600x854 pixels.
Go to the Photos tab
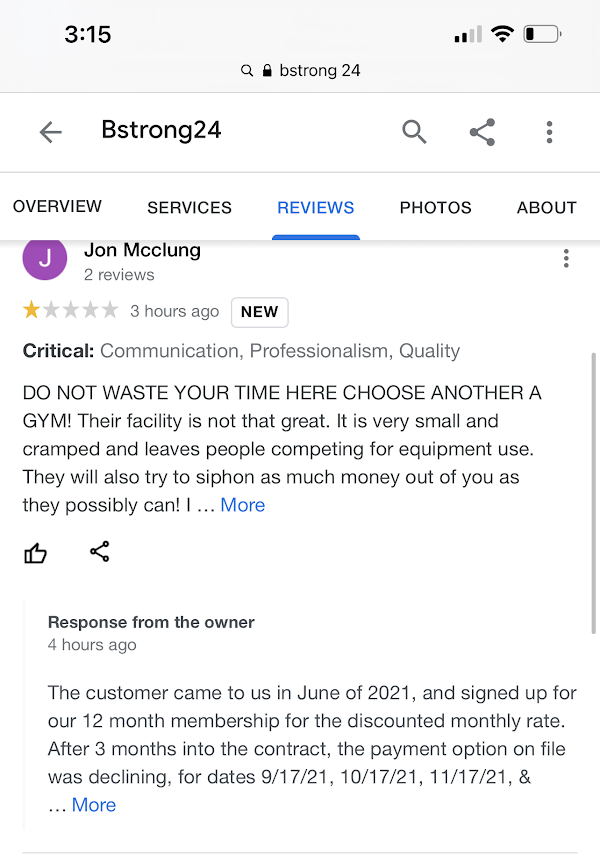pos(435,208)
